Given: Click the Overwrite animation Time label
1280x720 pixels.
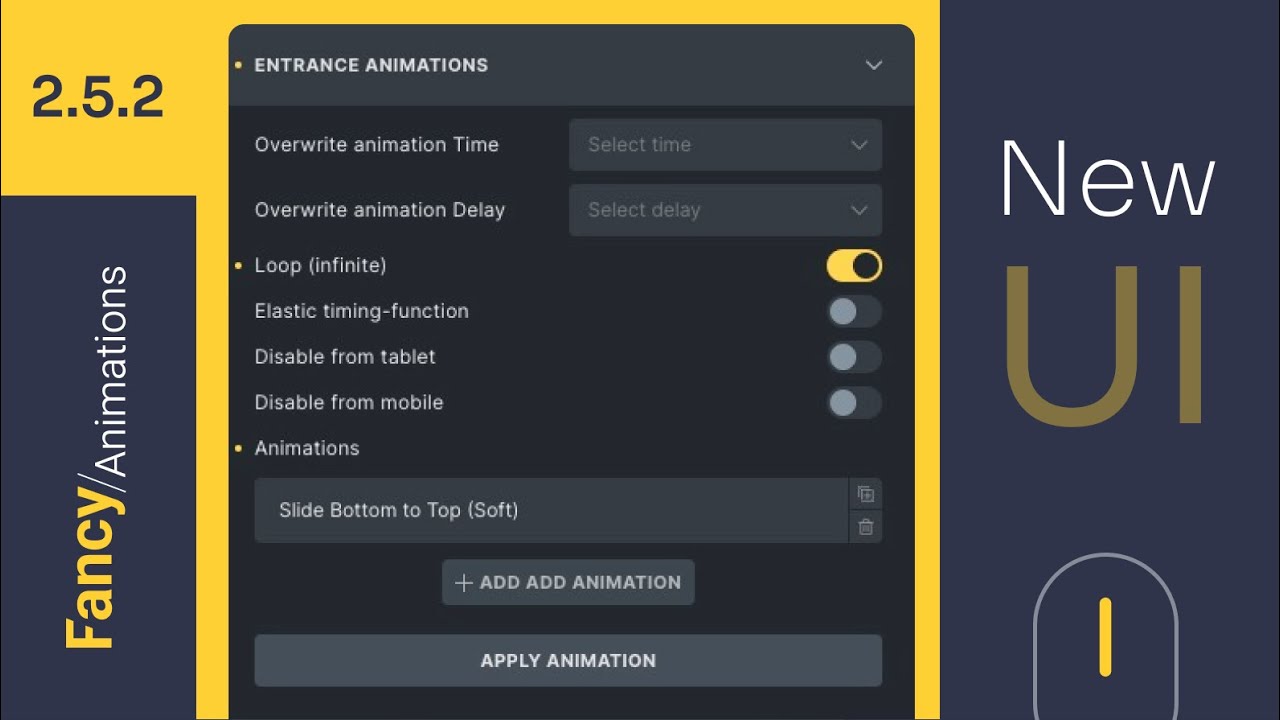Looking at the screenshot, I should (377, 145).
